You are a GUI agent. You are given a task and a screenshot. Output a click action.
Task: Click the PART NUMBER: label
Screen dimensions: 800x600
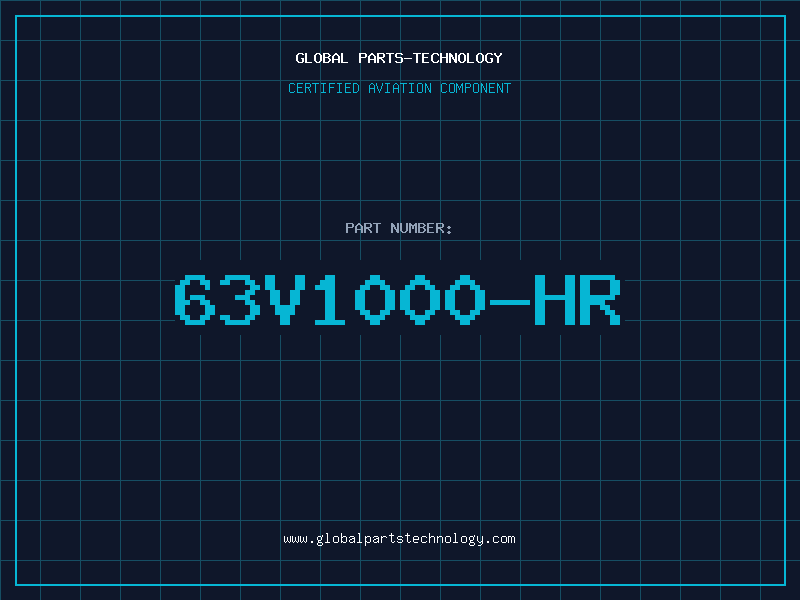pos(399,228)
